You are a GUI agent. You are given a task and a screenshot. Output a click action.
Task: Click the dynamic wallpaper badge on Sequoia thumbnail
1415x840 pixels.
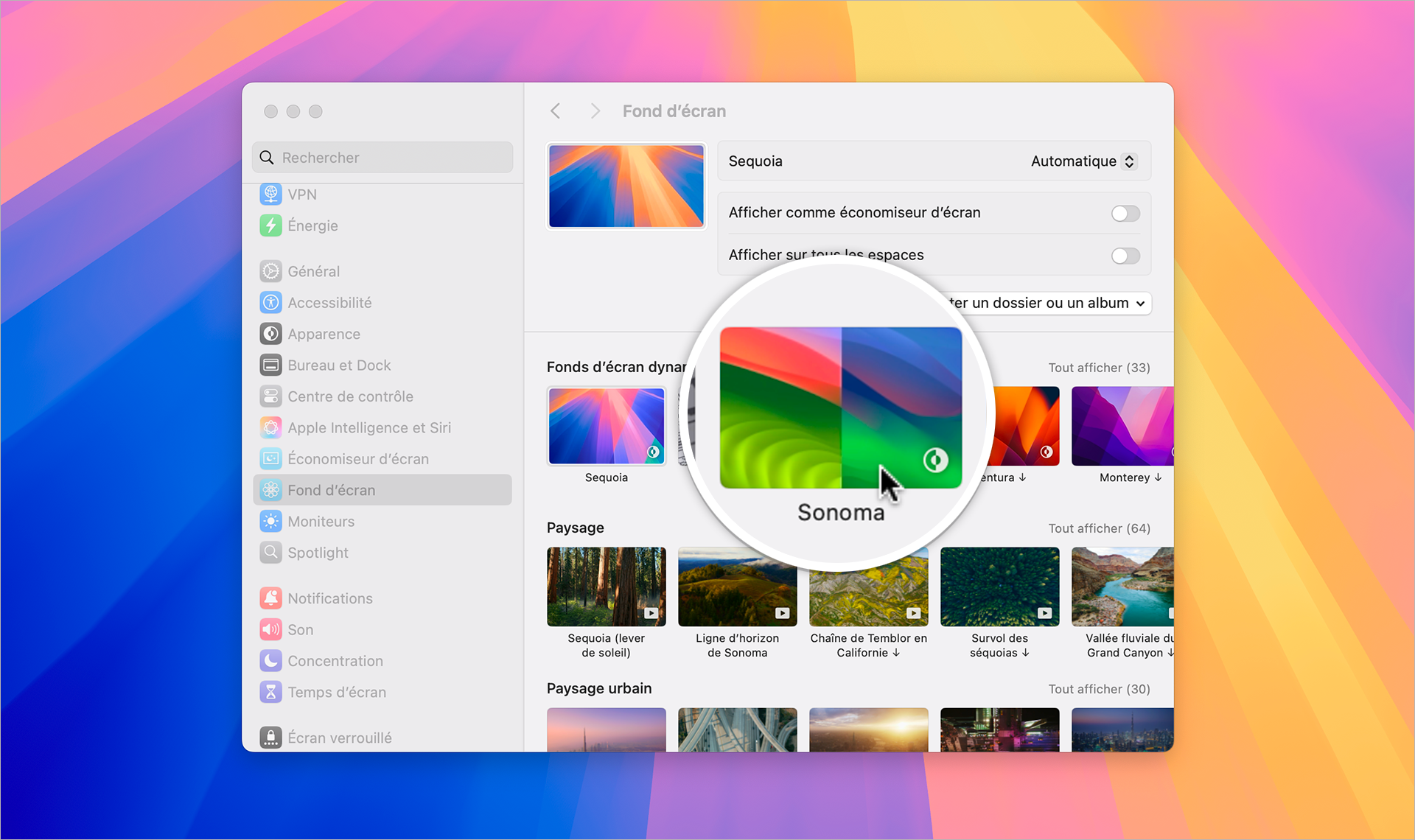(x=652, y=453)
